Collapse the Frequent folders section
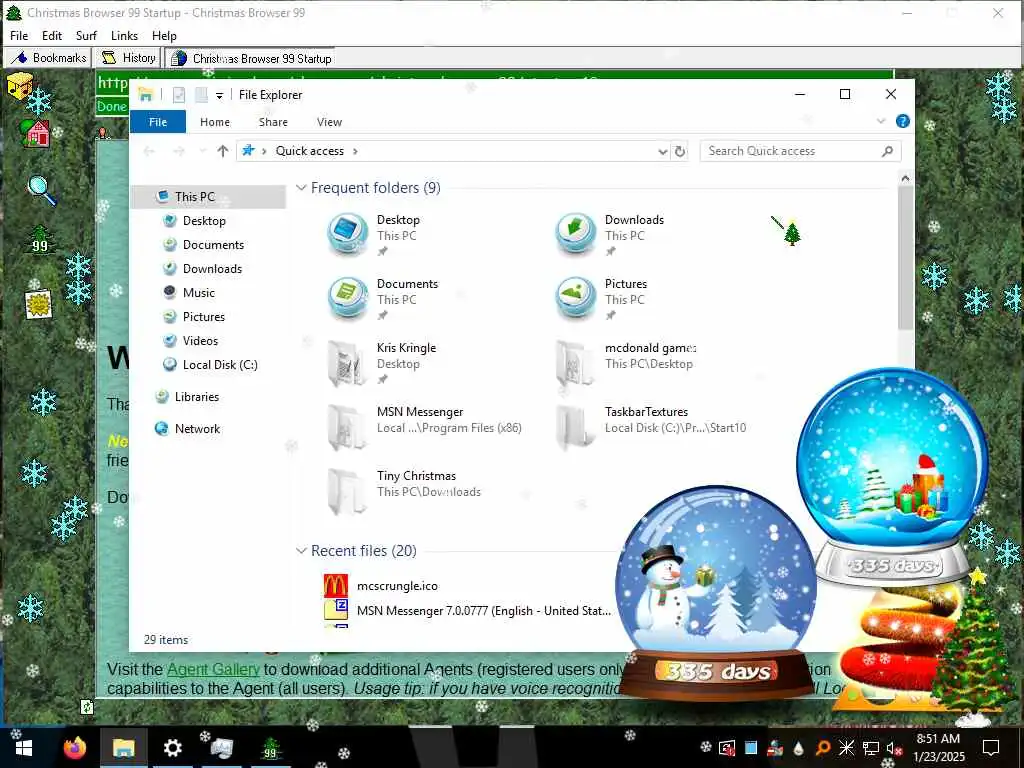Image resolution: width=1024 pixels, height=768 pixels. (301, 188)
